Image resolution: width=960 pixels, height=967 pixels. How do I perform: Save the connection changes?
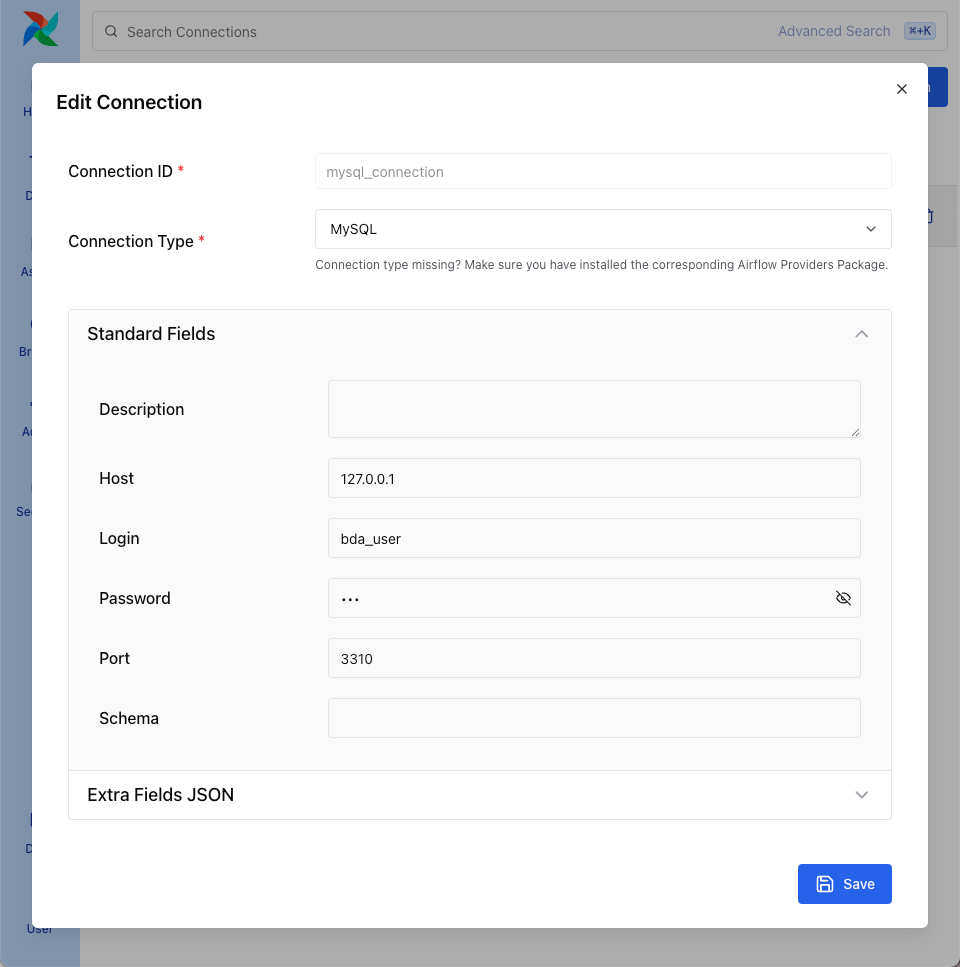pos(844,884)
